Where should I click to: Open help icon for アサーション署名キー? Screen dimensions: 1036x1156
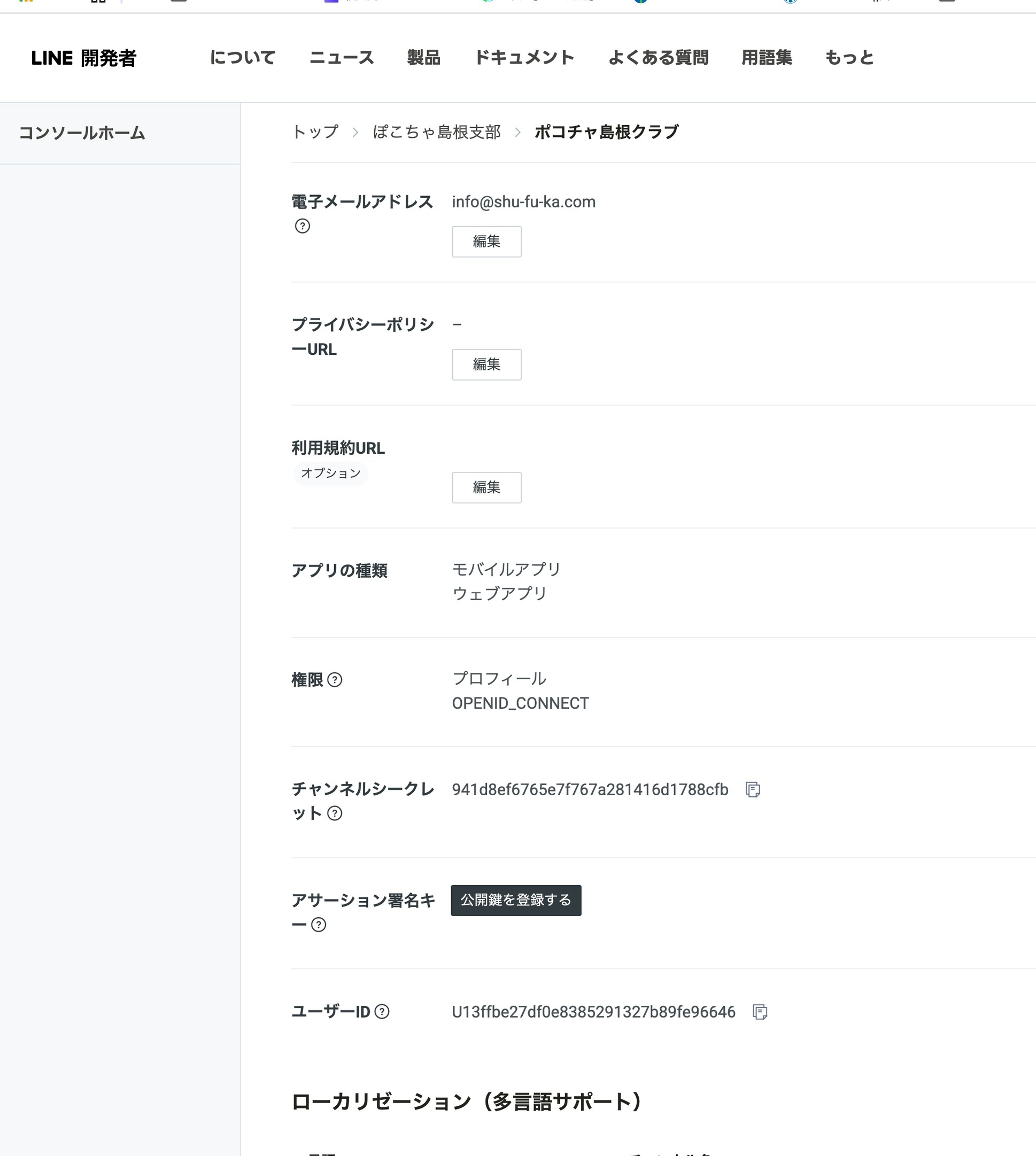click(319, 925)
